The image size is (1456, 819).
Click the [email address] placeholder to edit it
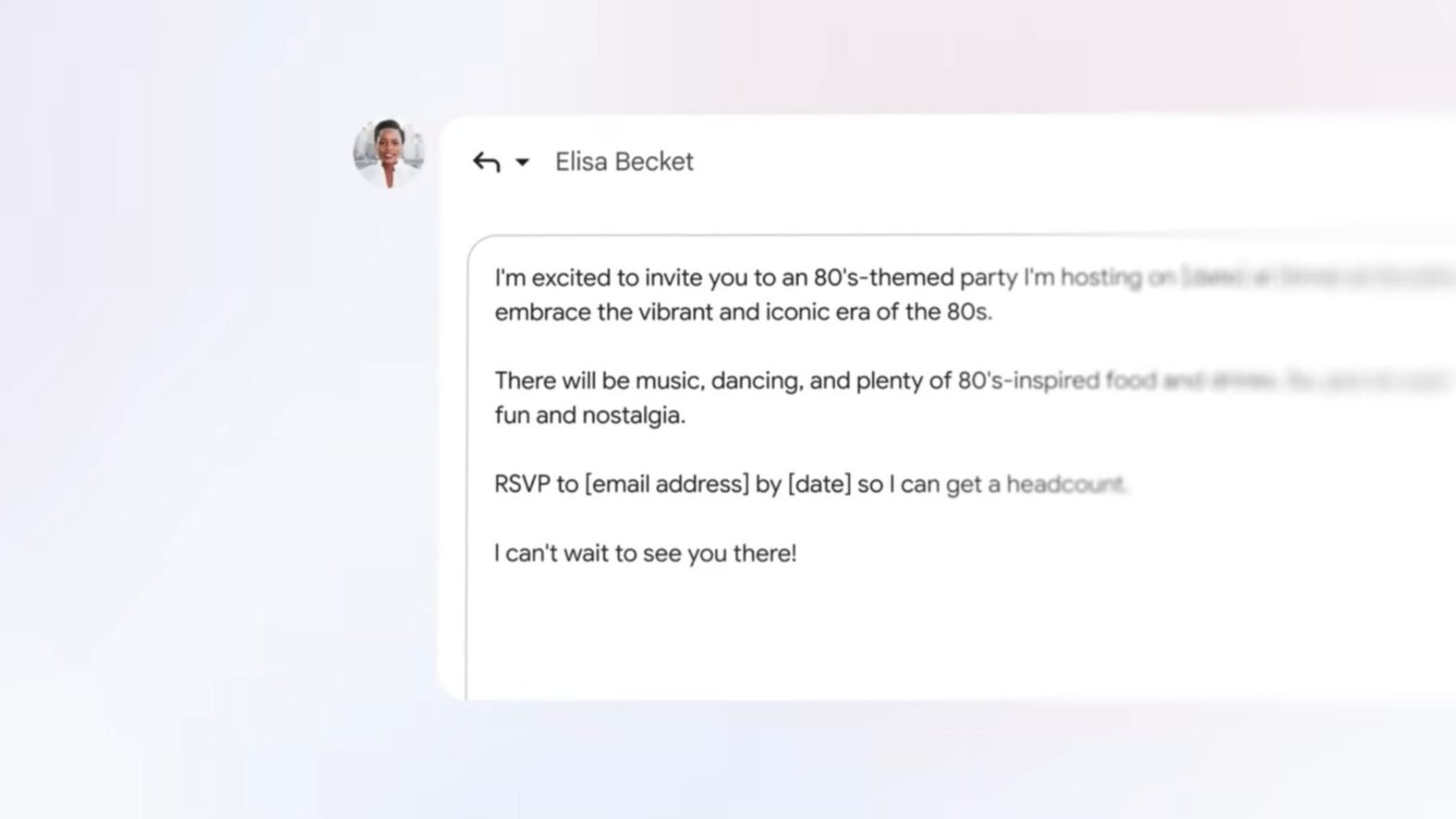[x=665, y=483]
